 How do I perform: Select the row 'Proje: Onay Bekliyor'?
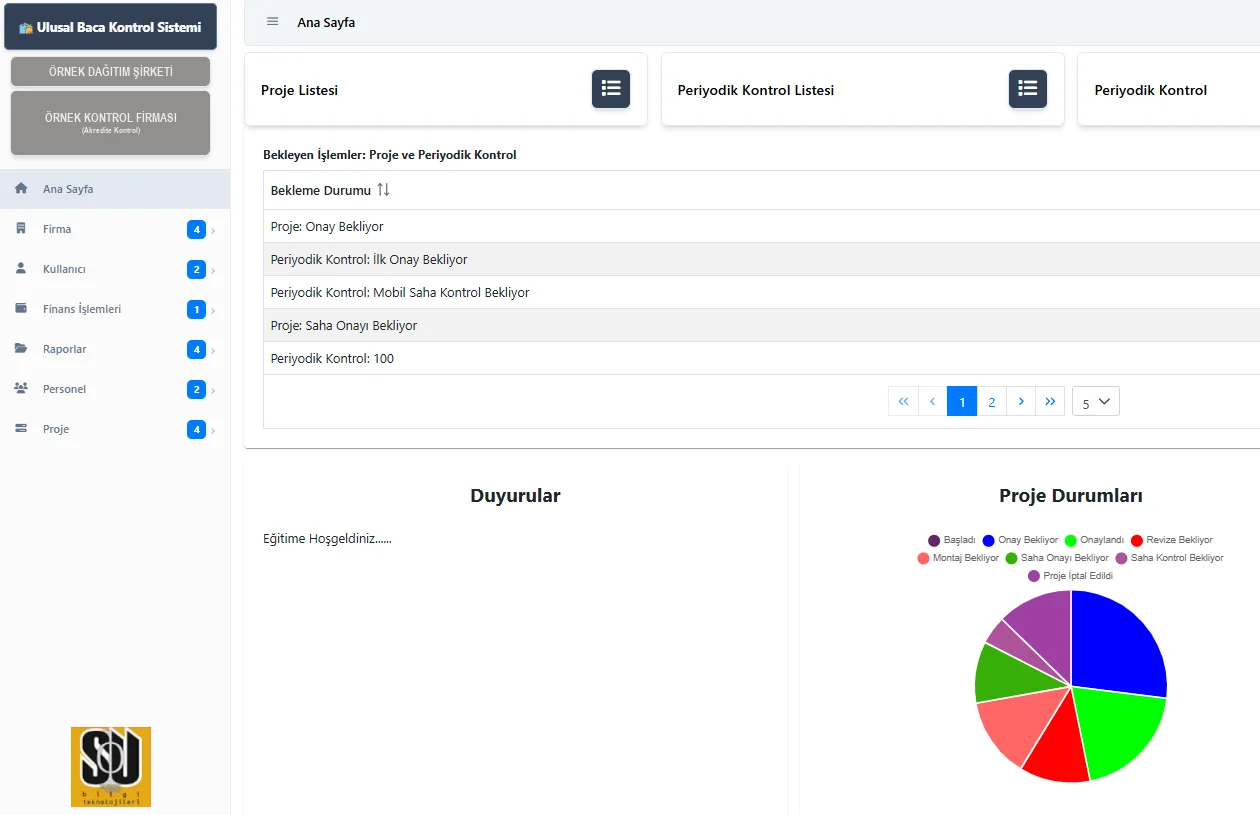761,226
